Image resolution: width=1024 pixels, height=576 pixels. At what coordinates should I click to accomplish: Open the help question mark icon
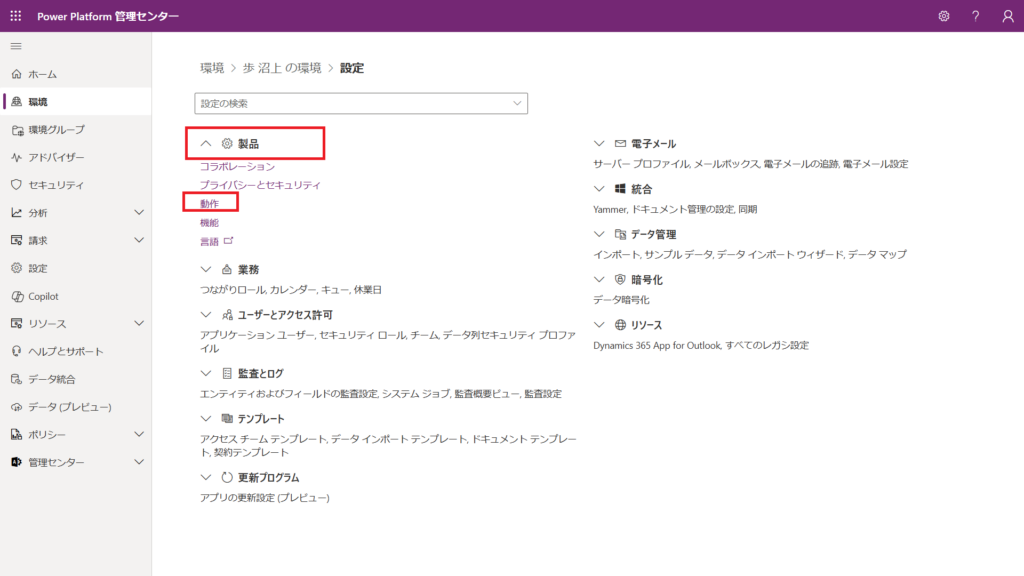pos(976,16)
